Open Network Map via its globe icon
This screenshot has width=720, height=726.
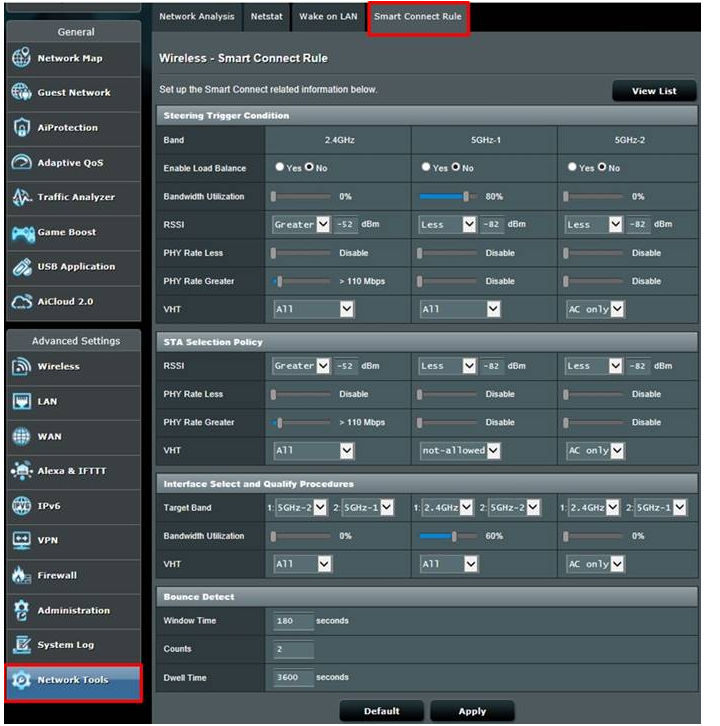(x=21, y=57)
